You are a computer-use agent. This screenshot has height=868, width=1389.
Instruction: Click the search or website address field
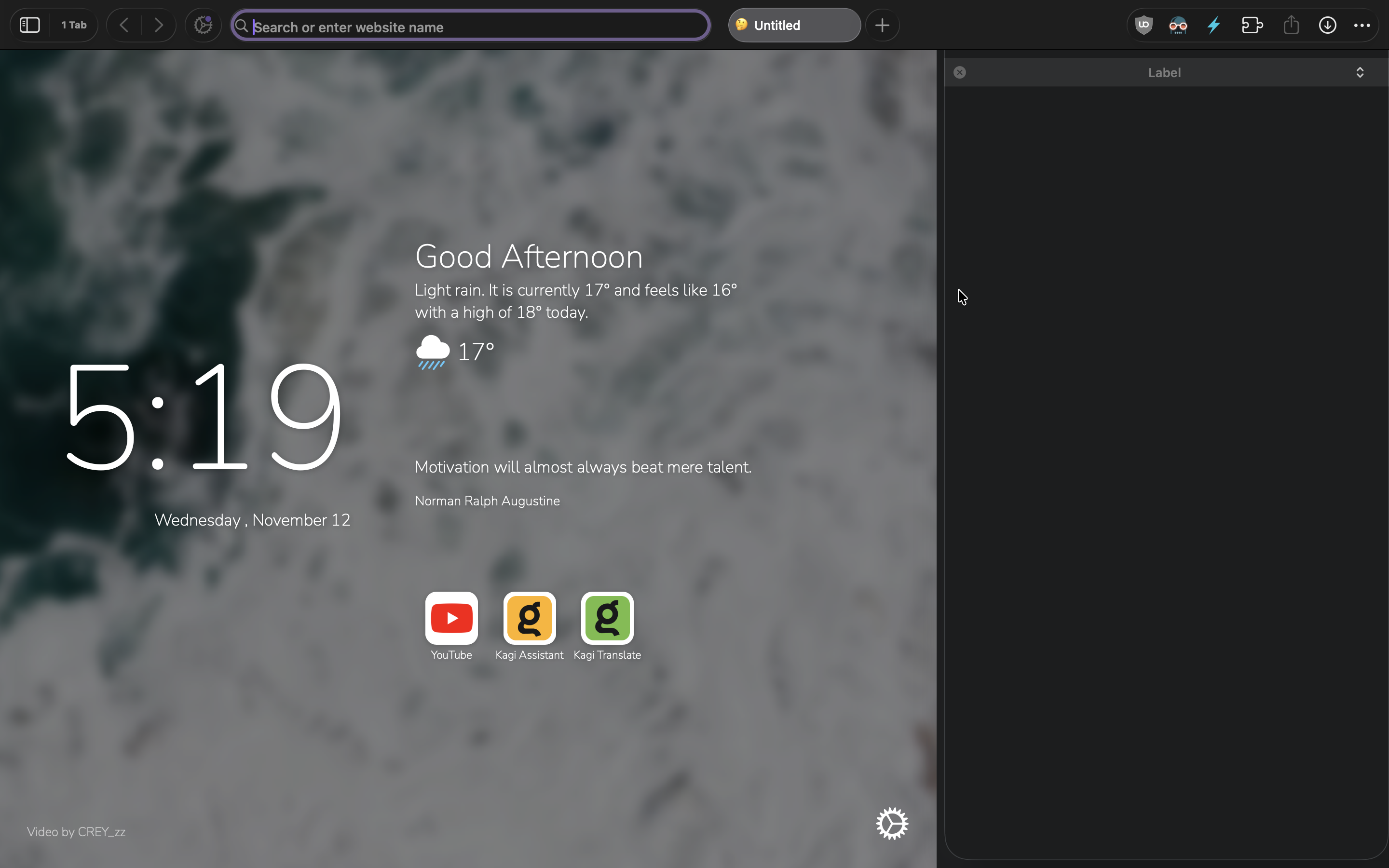click(471, 27)
